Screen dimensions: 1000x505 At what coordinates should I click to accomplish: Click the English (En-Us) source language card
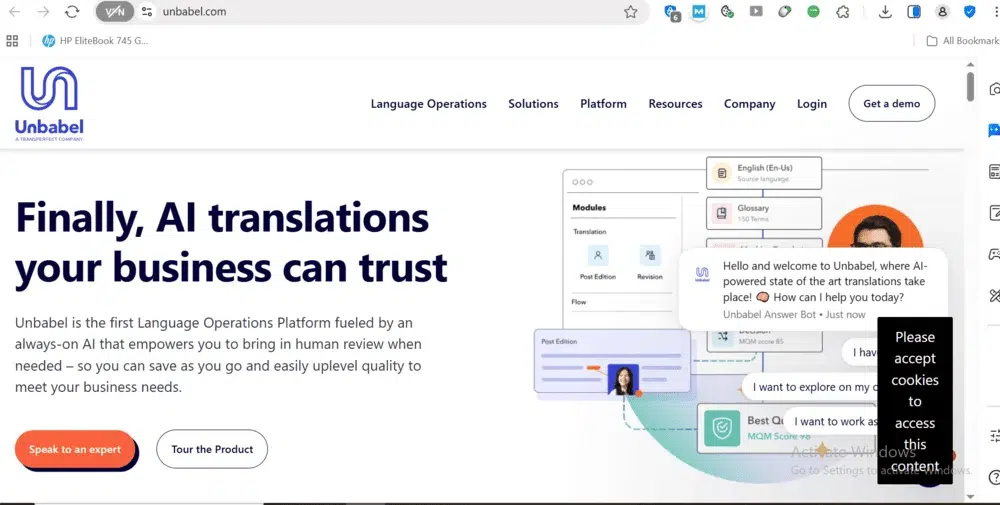pos(764,173)
